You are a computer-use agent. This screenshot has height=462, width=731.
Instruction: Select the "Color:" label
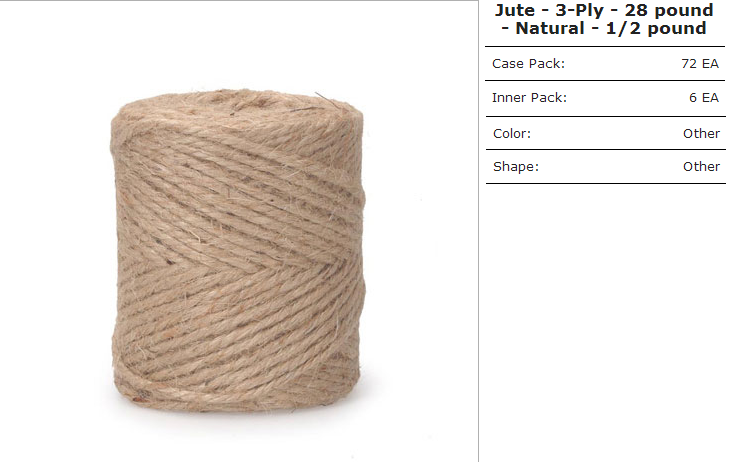tap(512, 134)
